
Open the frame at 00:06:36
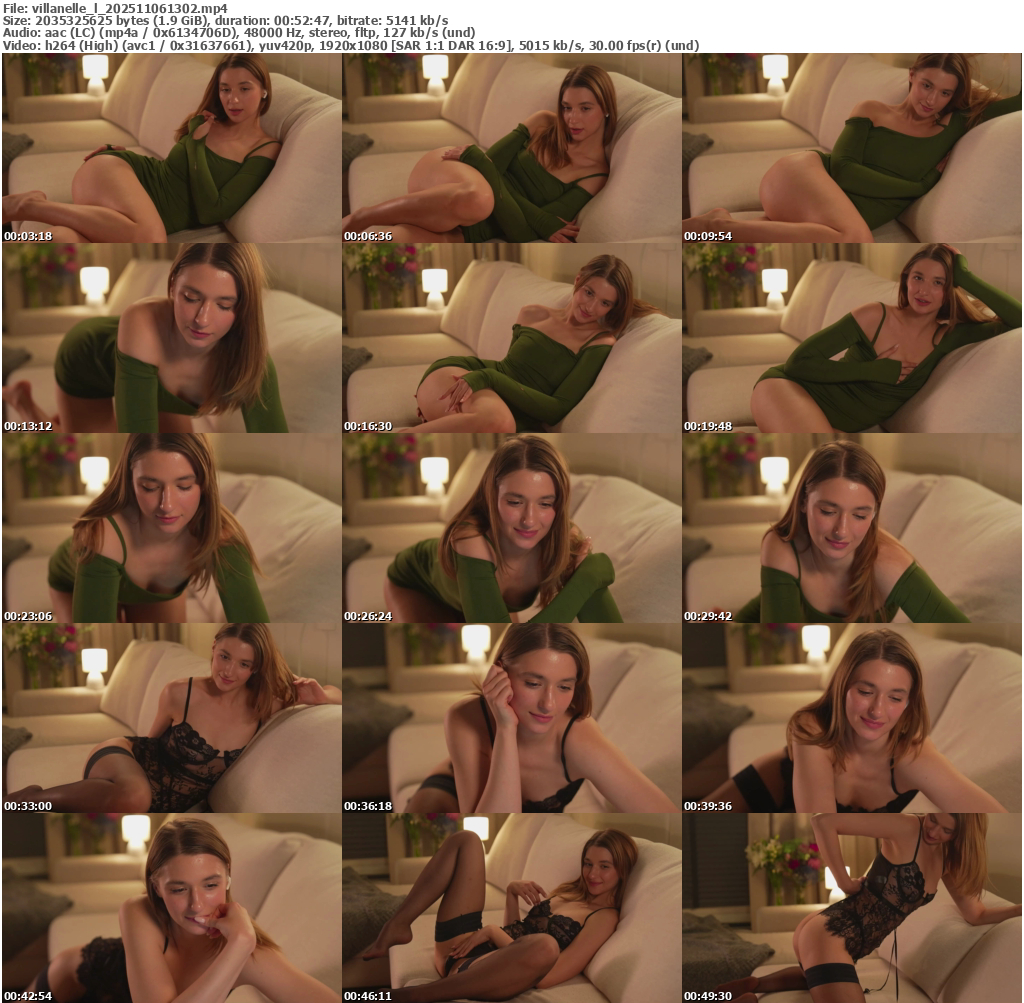coord(512,148)
